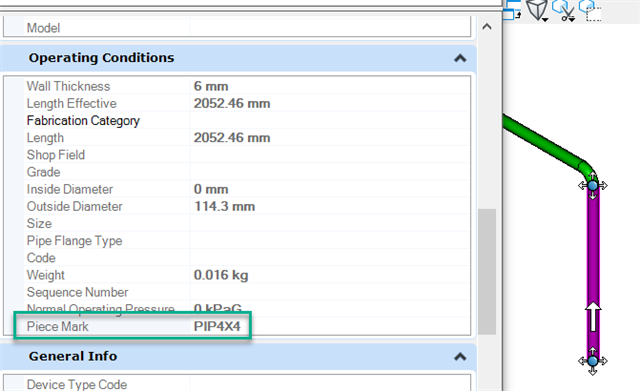Click the Shop Field value cell
Viewport: 640px width, 391px height.
pos(330,155)
